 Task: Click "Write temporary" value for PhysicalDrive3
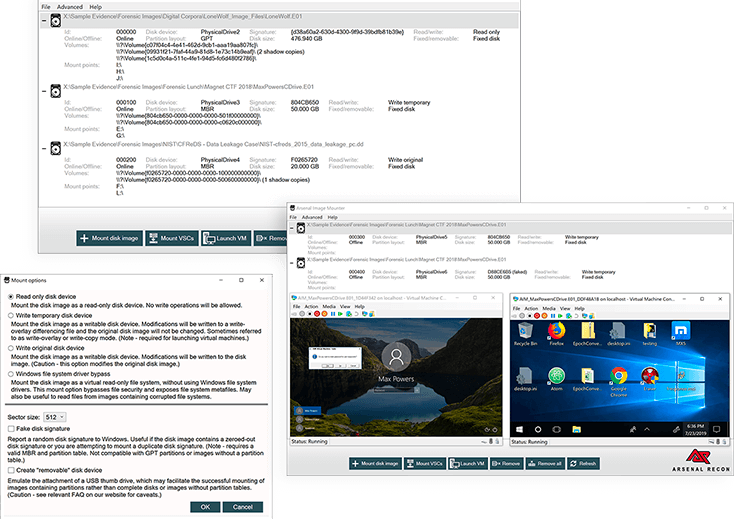click(409, 102)
